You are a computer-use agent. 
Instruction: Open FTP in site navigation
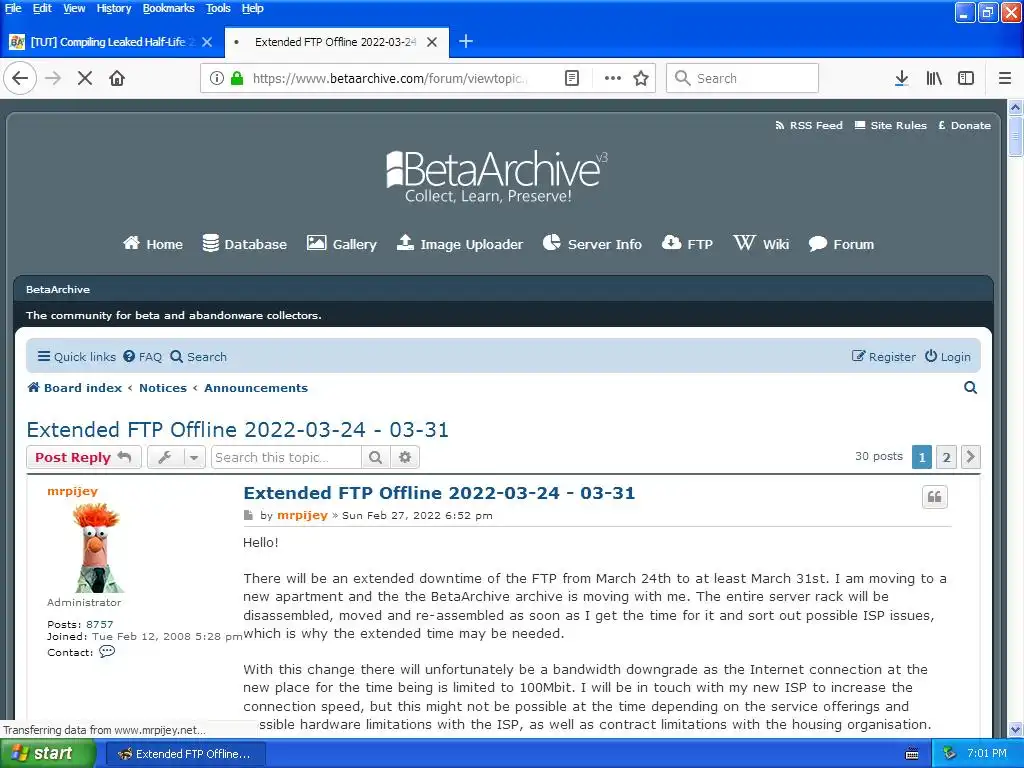[x=687, y=244]
